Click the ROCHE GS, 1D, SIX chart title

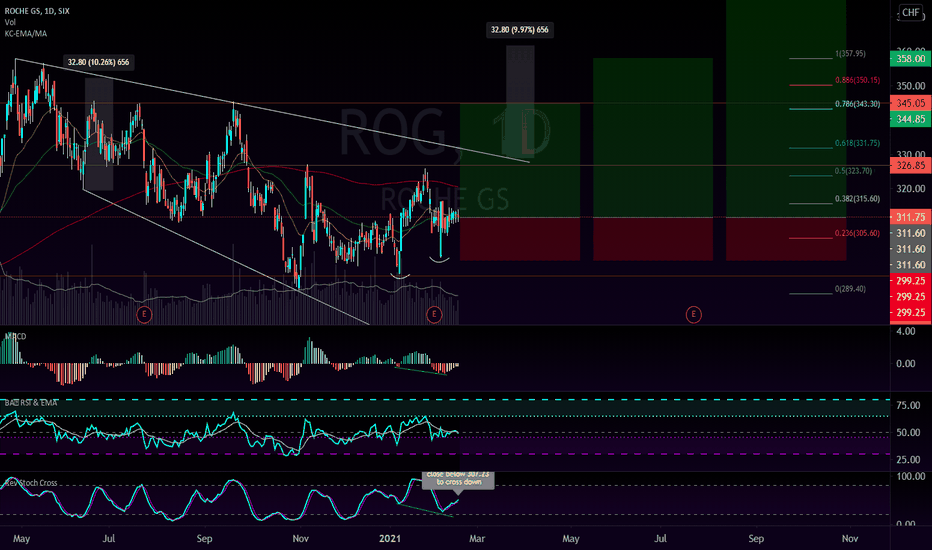[x=37, y=11]
